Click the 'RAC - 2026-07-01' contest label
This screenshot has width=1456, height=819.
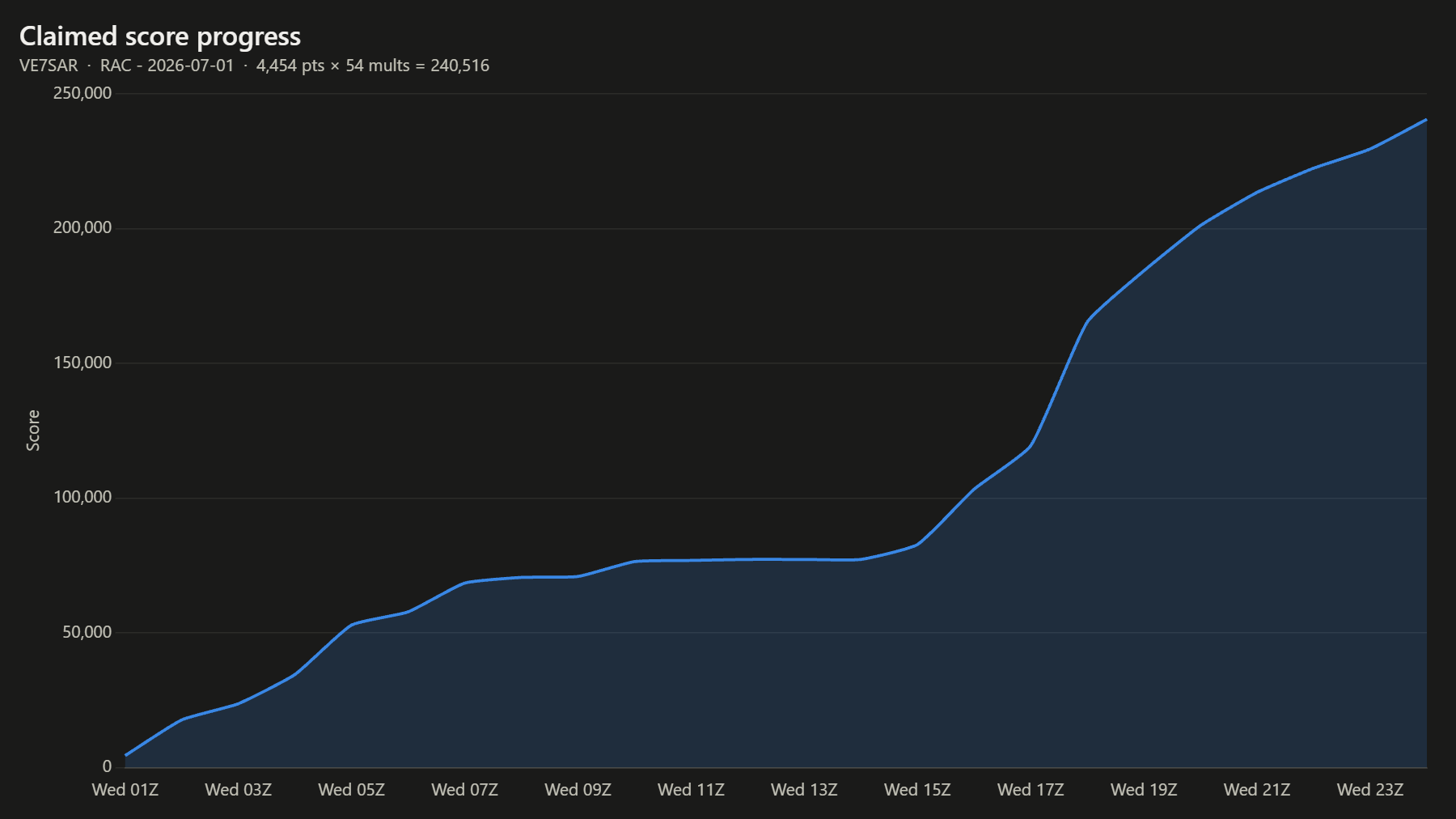tap(167, 66)
